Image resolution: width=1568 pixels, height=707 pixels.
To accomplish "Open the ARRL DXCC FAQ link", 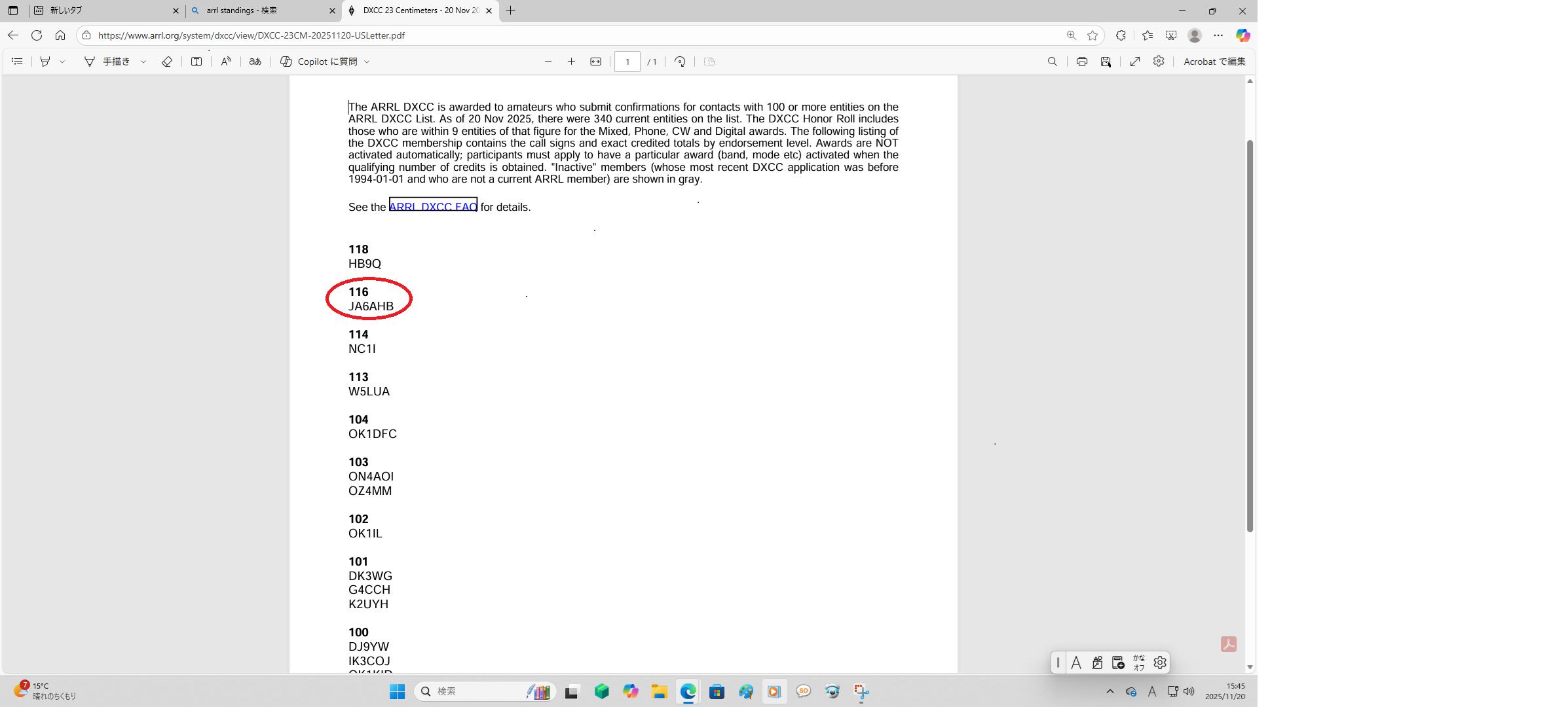I will click(433, 206).
